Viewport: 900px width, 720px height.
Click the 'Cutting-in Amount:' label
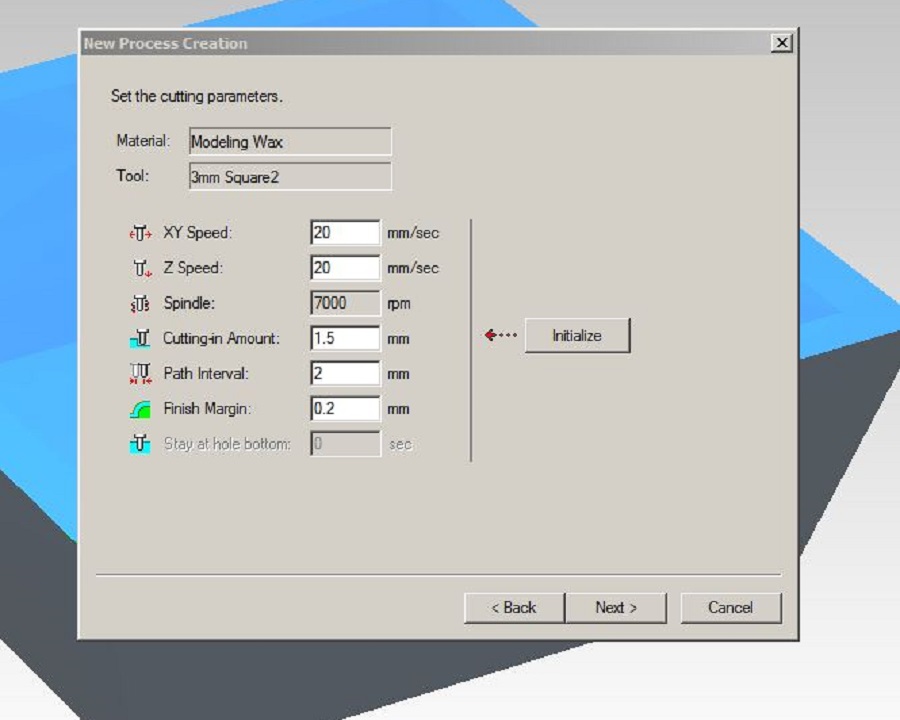[221, 338]
